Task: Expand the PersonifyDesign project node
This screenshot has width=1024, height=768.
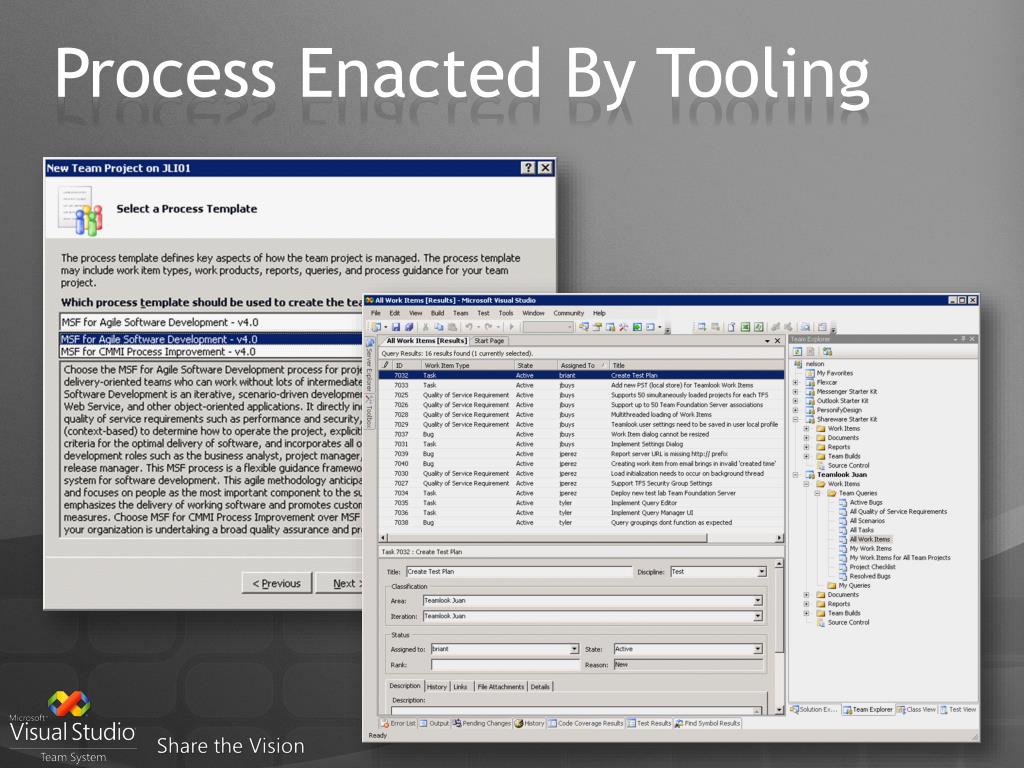Action: [795, 409]
